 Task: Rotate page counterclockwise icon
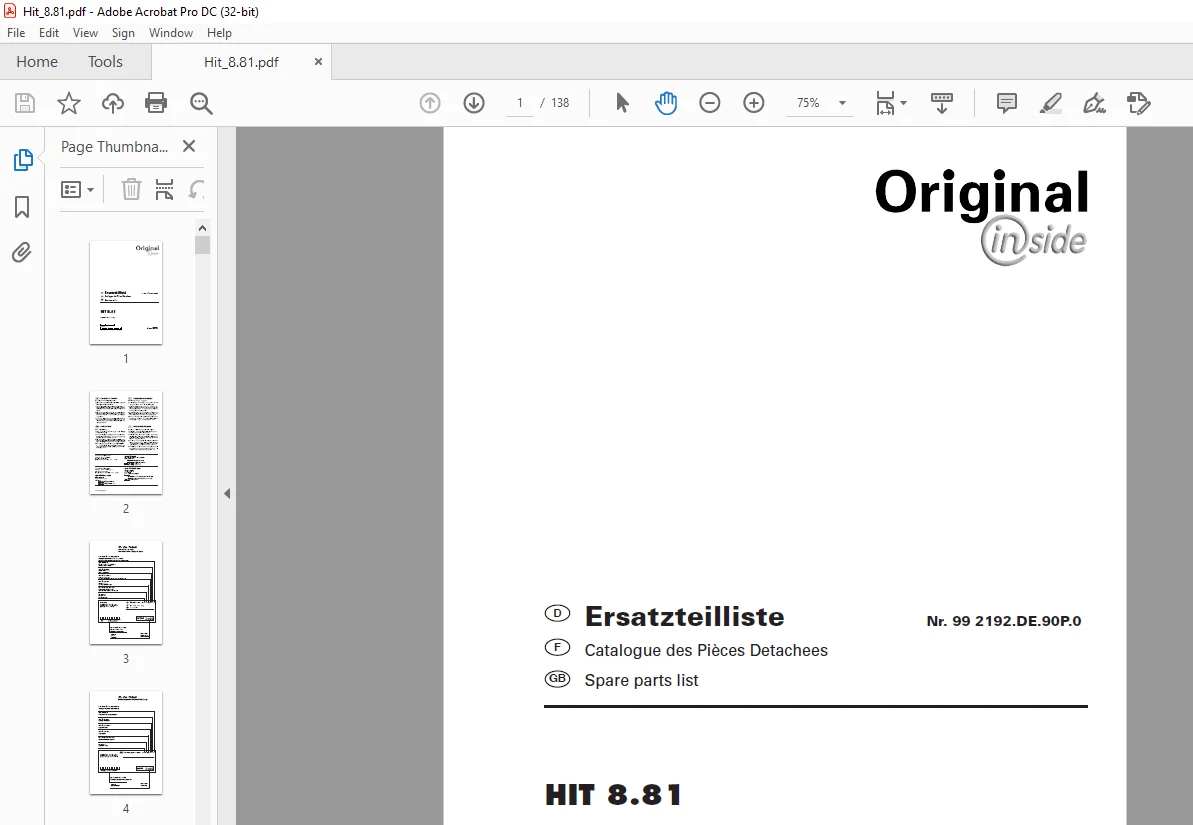pos(196,190)
